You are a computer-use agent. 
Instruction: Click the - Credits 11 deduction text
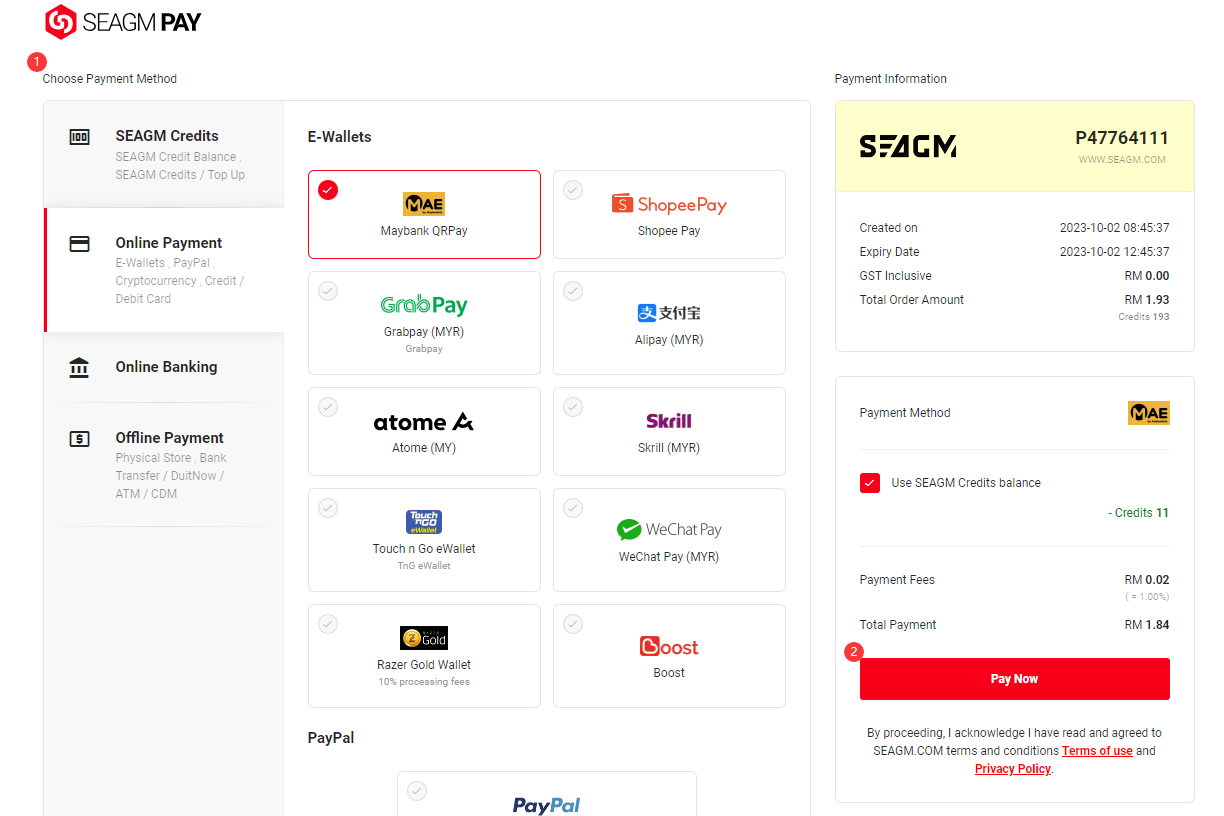point(1139,513)
